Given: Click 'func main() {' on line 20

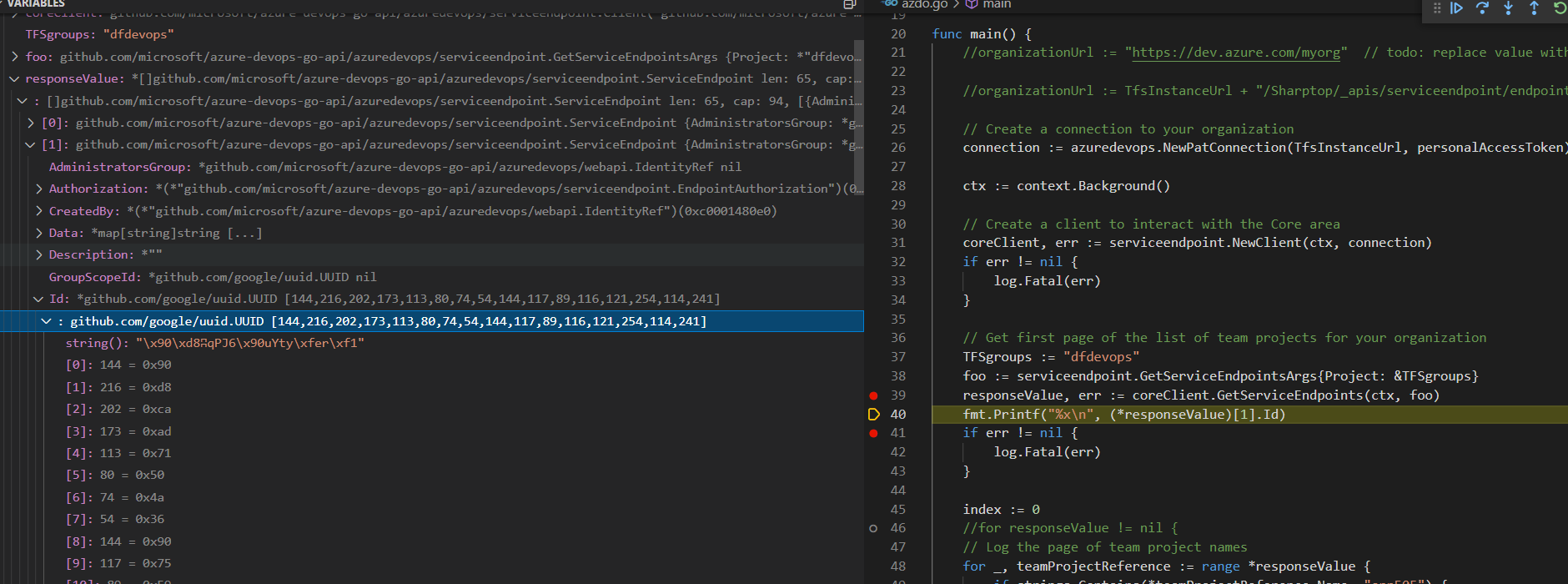Looking at the screenshot, I should pos(982,34).
